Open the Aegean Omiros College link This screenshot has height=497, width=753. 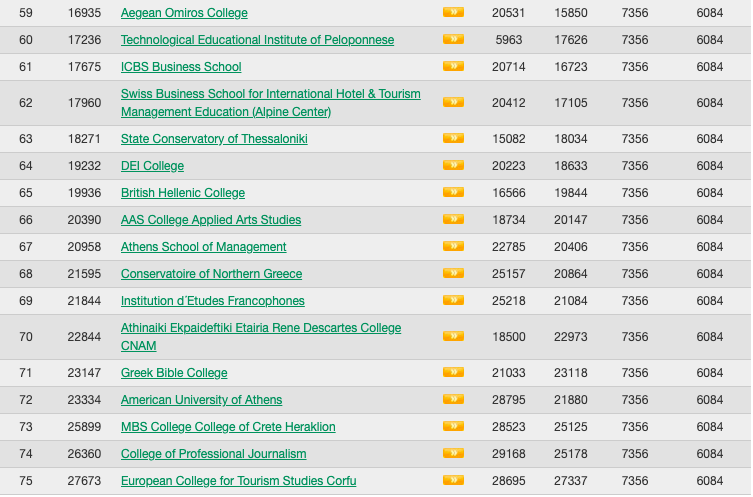[x=184, y=13]
